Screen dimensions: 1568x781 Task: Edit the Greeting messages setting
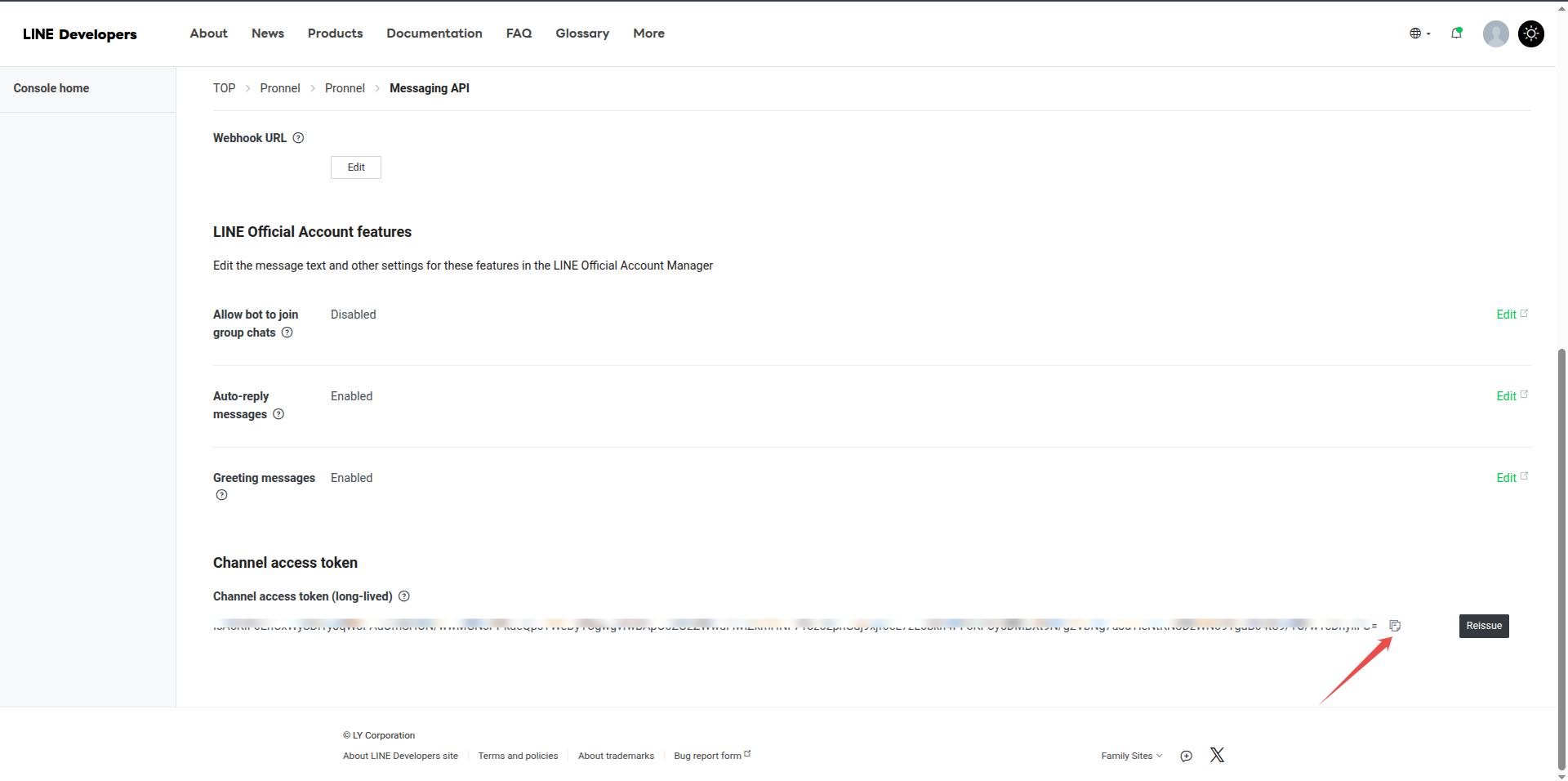click(1512, 478)
